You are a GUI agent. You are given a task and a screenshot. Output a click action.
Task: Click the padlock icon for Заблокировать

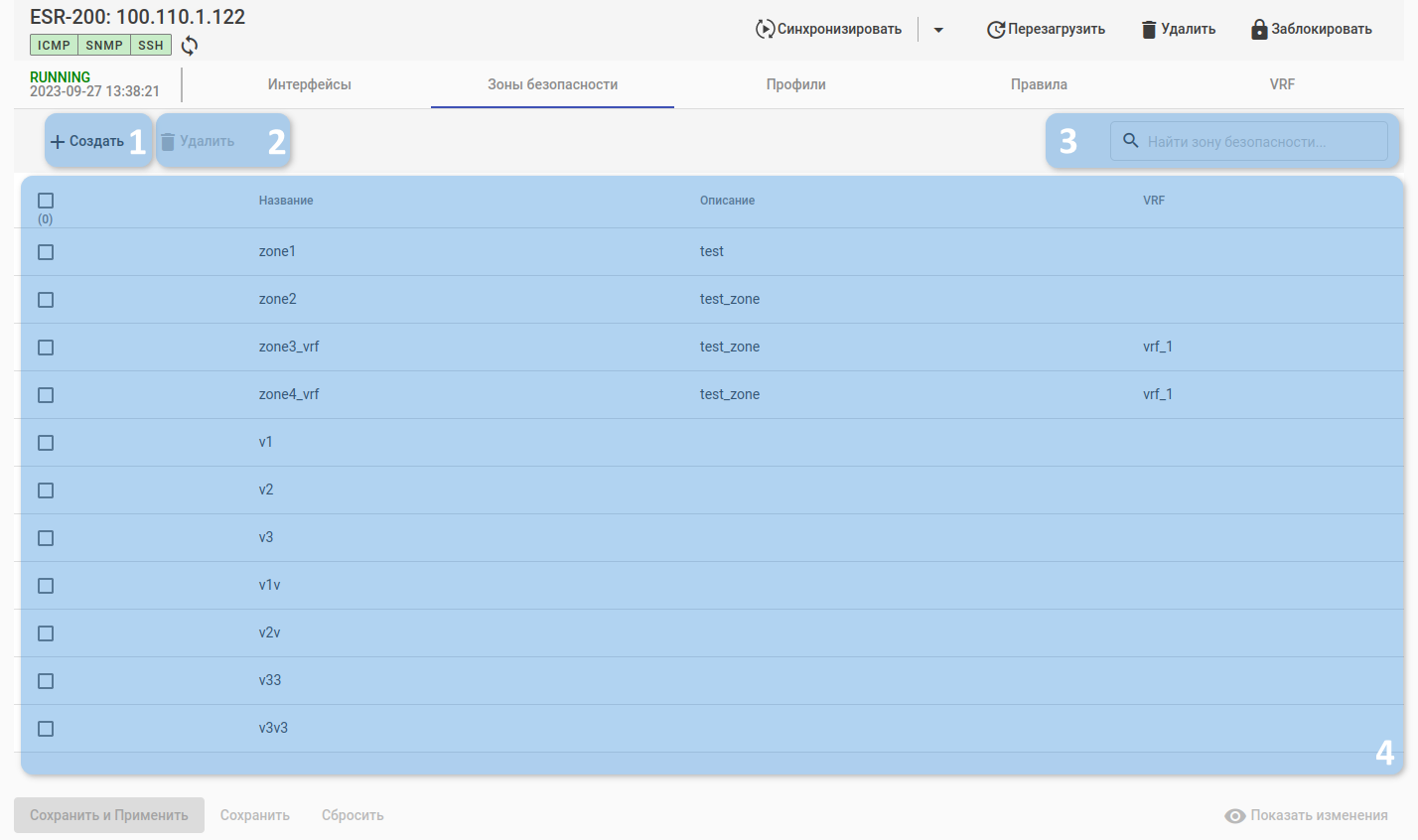[x=1259, y=29]
